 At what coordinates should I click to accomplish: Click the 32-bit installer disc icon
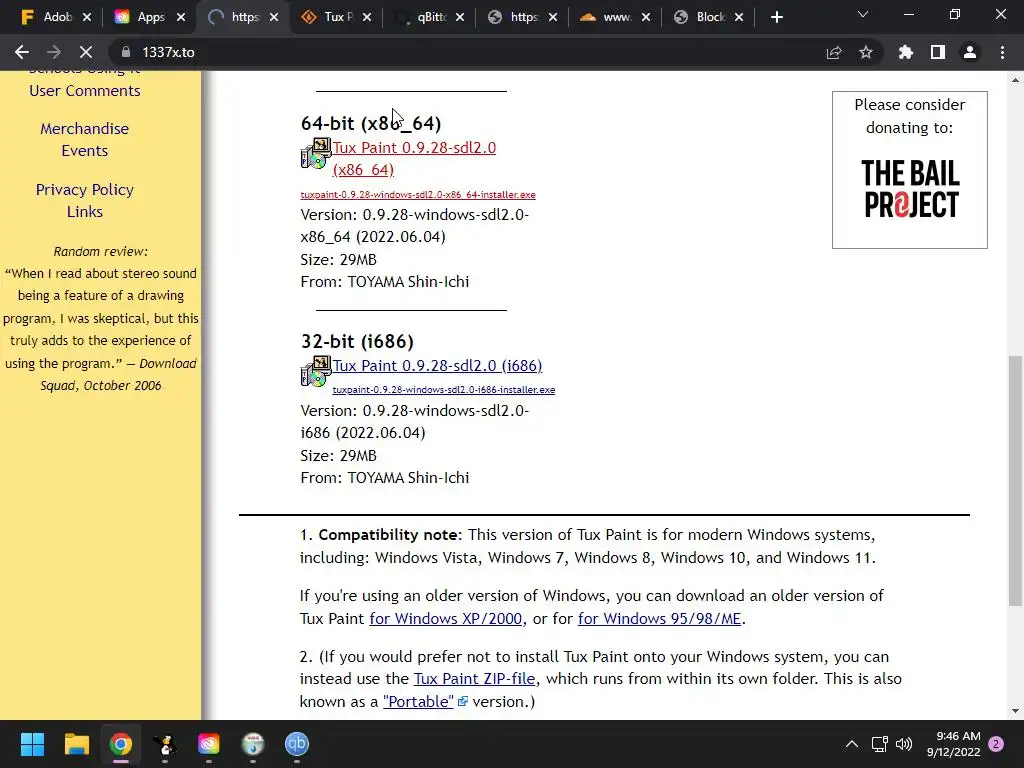[316, 372]
